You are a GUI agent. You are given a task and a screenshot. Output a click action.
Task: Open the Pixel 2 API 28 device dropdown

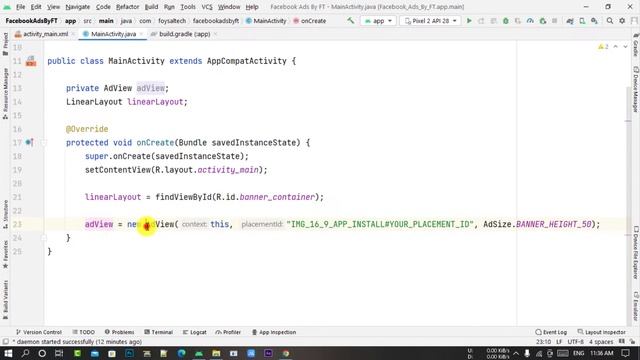[x=430, y=20]
